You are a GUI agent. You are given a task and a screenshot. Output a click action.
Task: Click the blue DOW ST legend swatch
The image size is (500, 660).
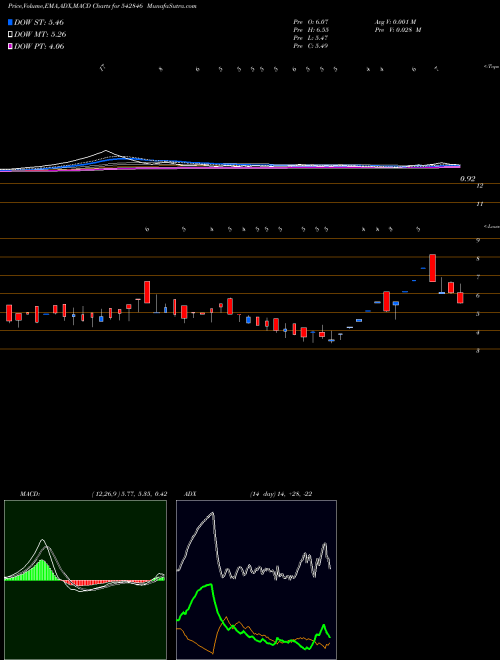tap(11, 22)
